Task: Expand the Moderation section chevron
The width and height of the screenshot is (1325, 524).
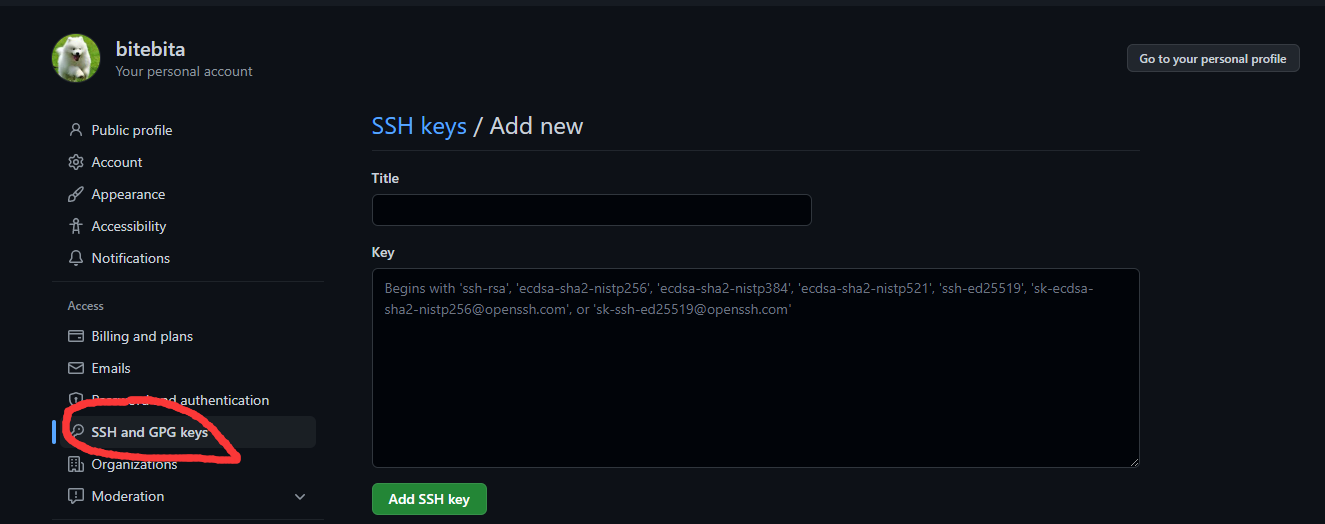Action: [x=300, y=496]
